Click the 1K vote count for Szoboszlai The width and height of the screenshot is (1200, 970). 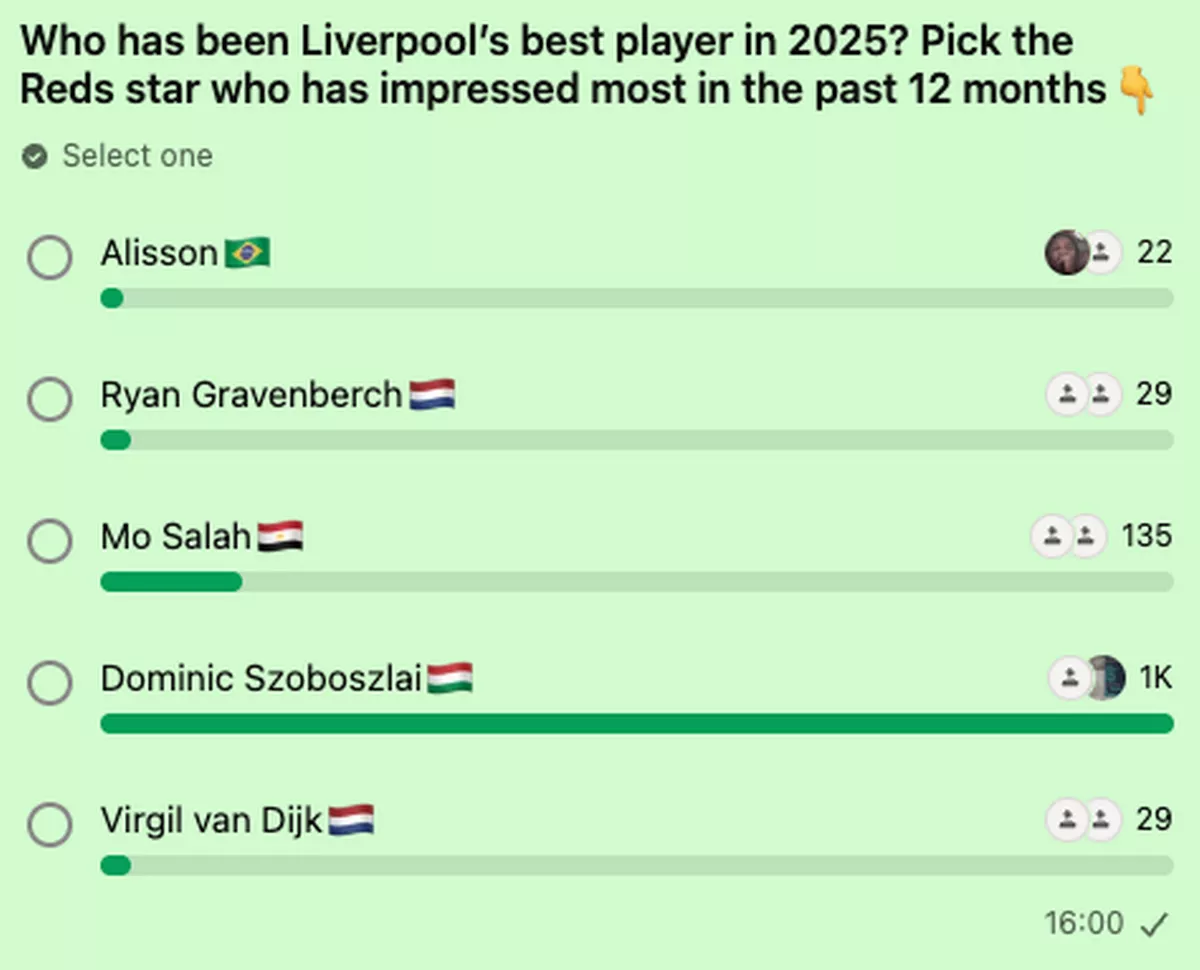point(1155,679)
